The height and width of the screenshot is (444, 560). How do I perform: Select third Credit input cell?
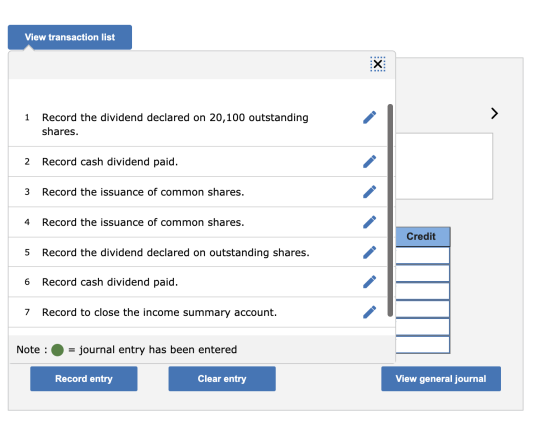point(422,291)
